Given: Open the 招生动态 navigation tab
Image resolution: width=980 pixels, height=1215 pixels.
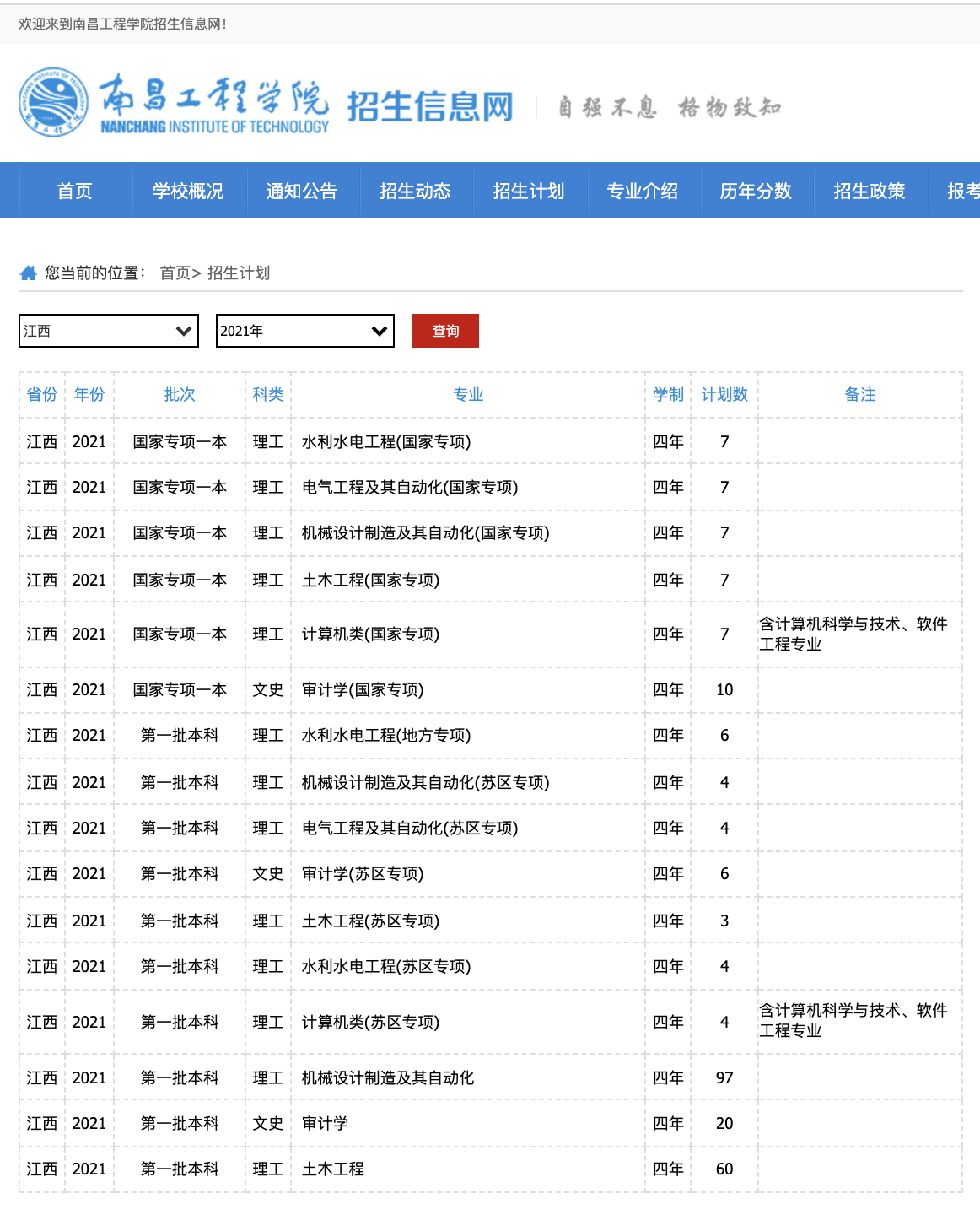Looking at the screenshot, I should coord(415,191).
